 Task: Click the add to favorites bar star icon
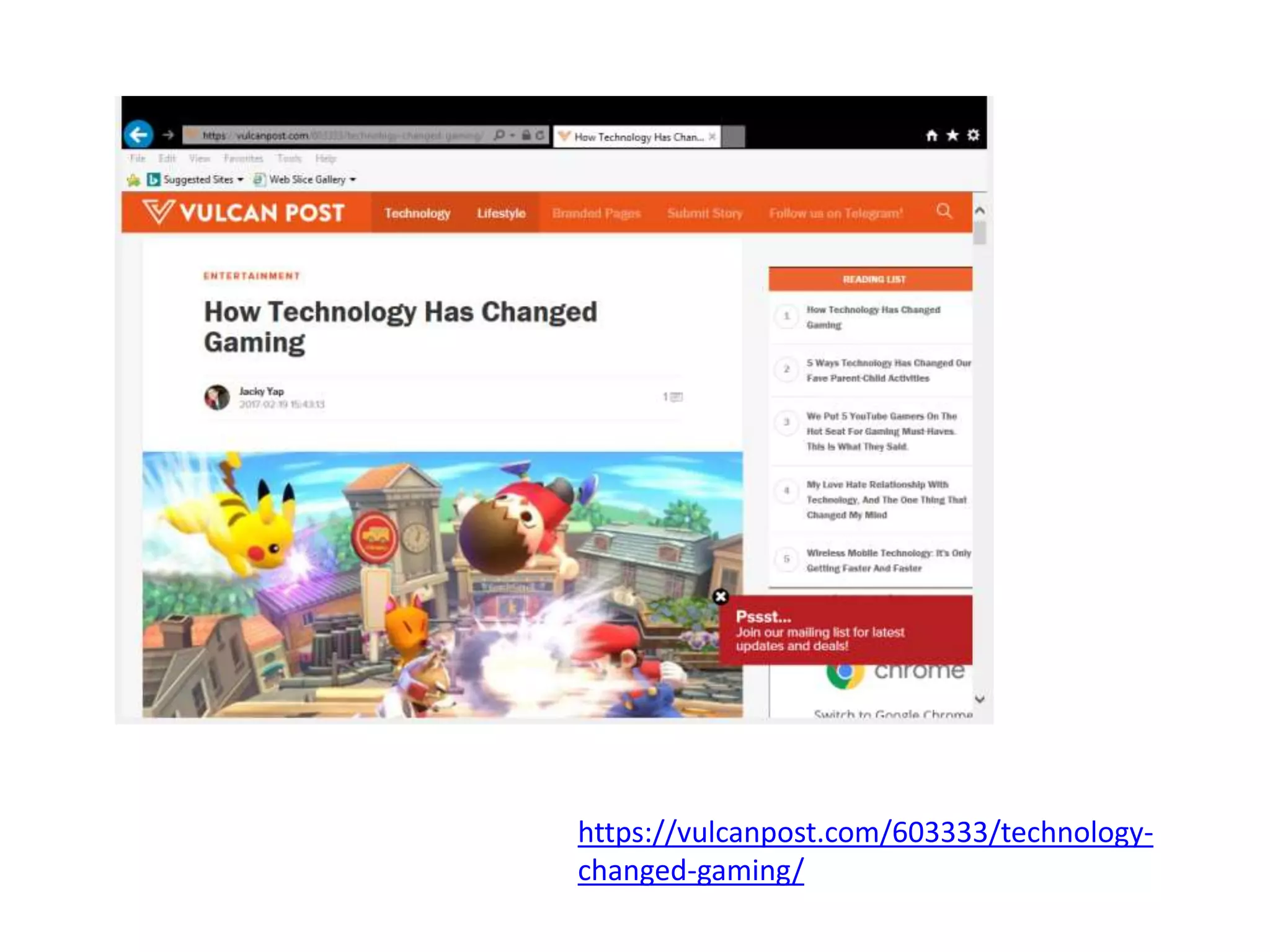pyautogui.click(x=133, y=180)
